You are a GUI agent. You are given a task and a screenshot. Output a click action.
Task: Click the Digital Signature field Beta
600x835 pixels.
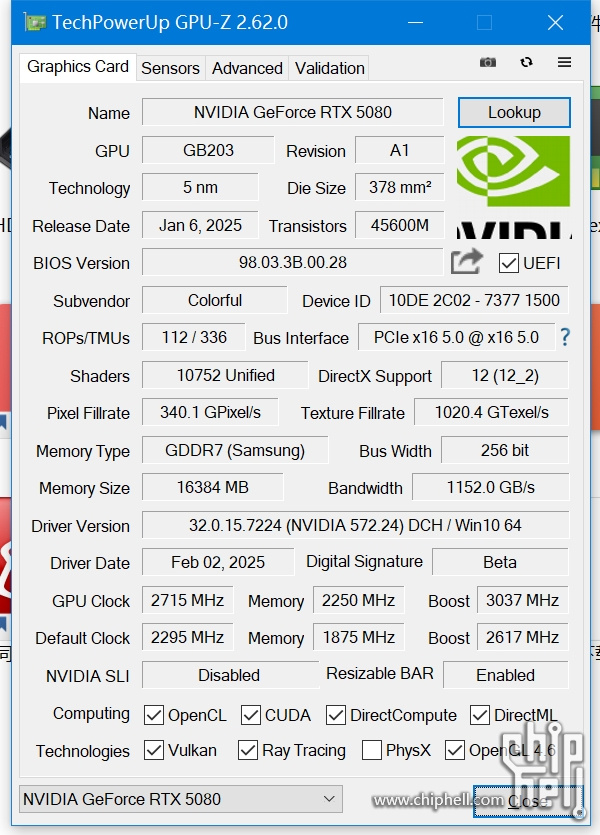[x=500, y=562]
